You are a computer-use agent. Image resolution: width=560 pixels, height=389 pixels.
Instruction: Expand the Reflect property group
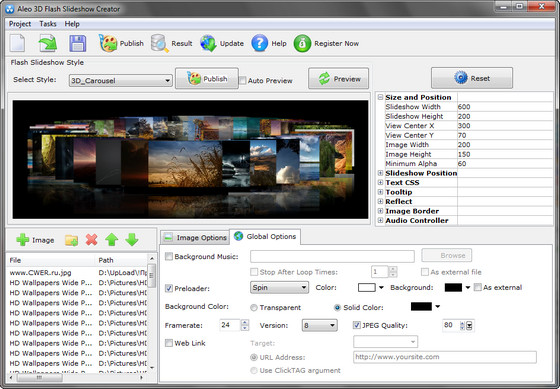pyautogui.click(x=380, y=201)
